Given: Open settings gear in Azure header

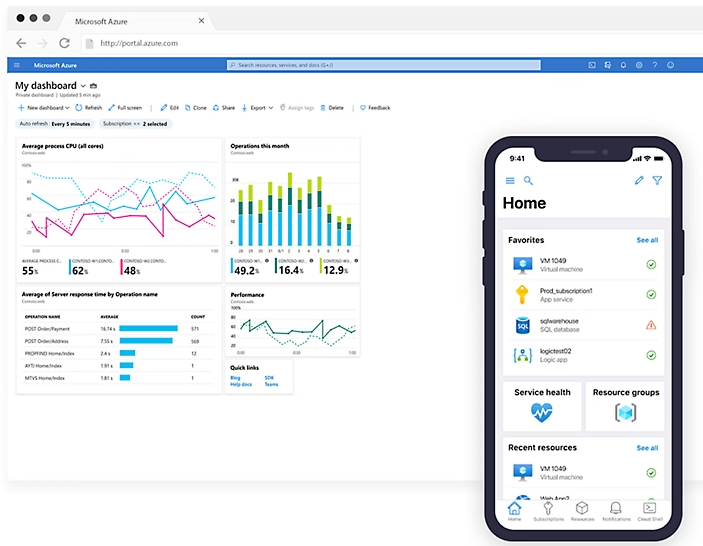Looking at the screenshot, I should tap(639, 65).
